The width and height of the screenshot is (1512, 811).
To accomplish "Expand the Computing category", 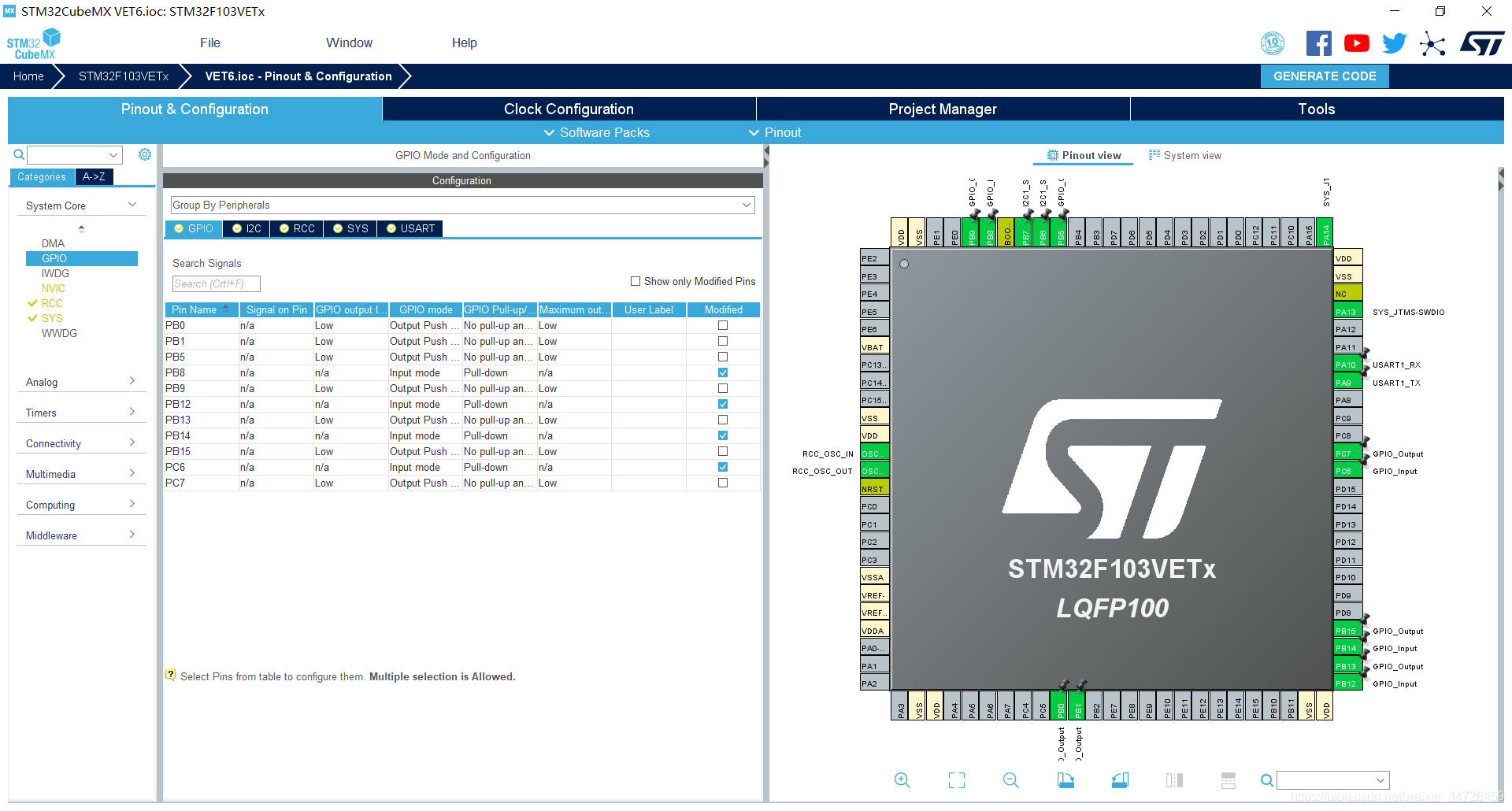I will pos(81,505).
